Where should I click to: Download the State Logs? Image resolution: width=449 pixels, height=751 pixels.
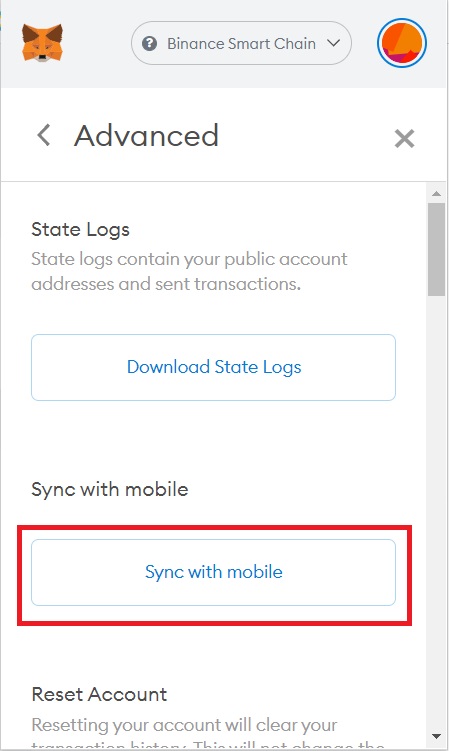pos(213,367)
